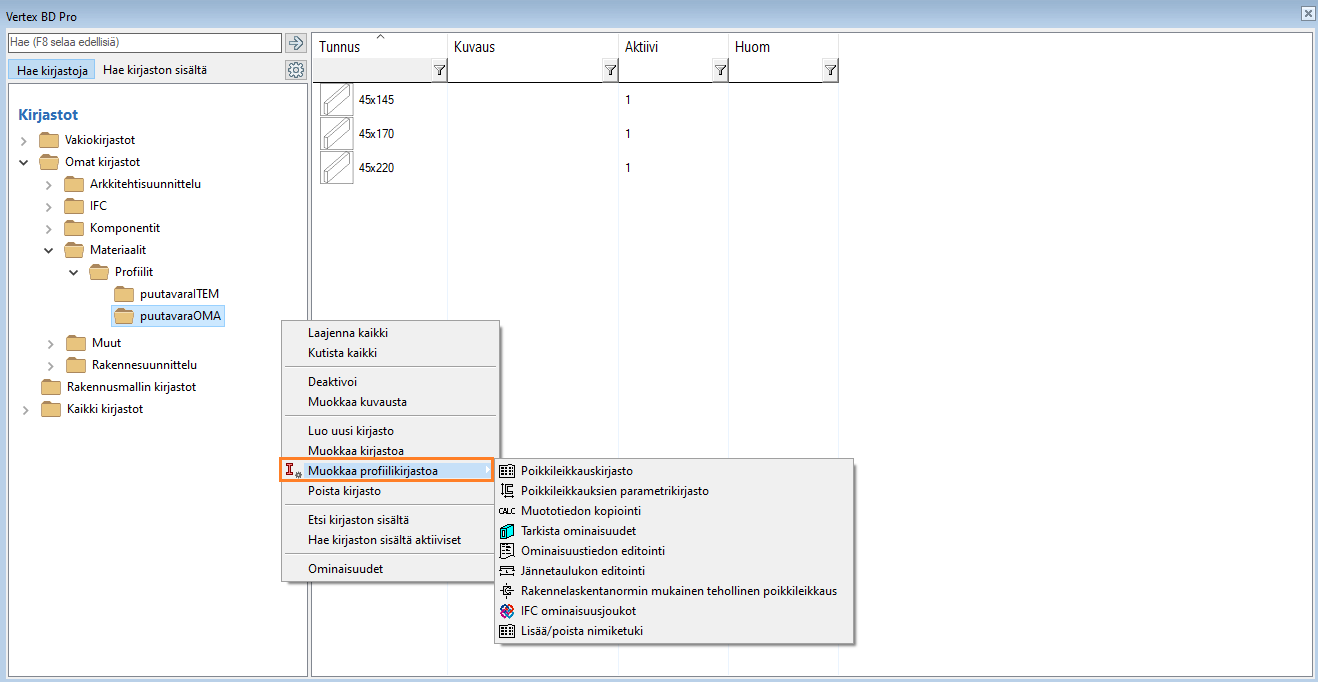Click Tarkista ominaisuudet submenu item
The height and width of the screenshot is (682, 1318).
tap(578, 531)
